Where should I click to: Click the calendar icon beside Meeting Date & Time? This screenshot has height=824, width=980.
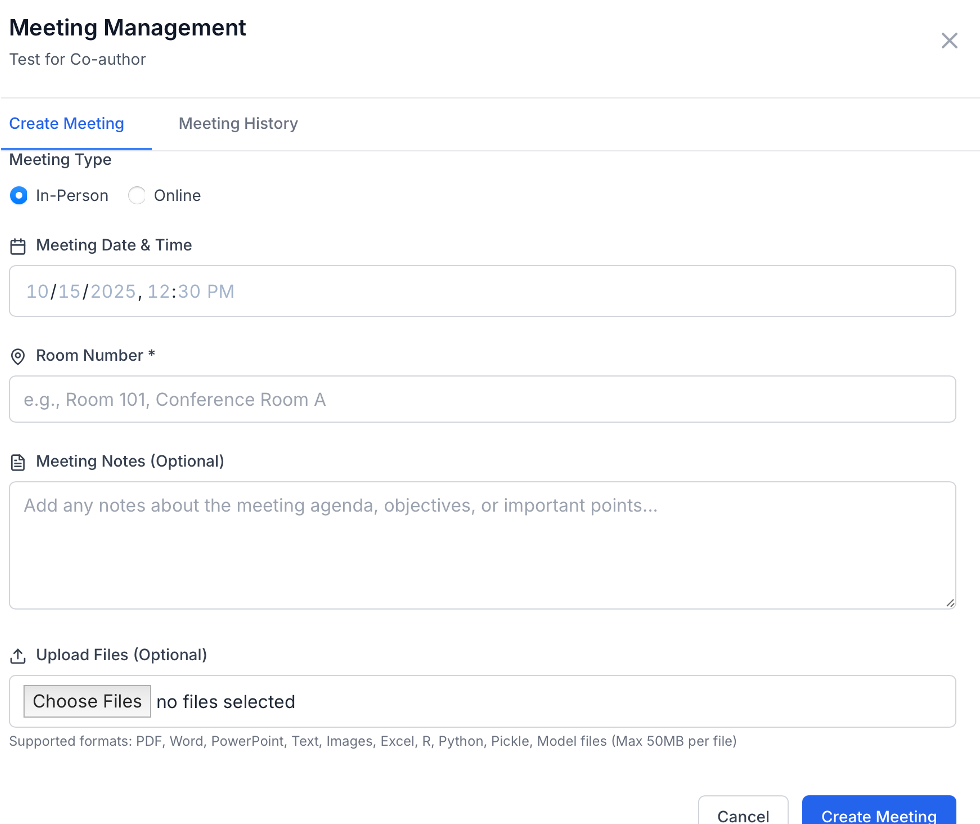pos(17,245)
